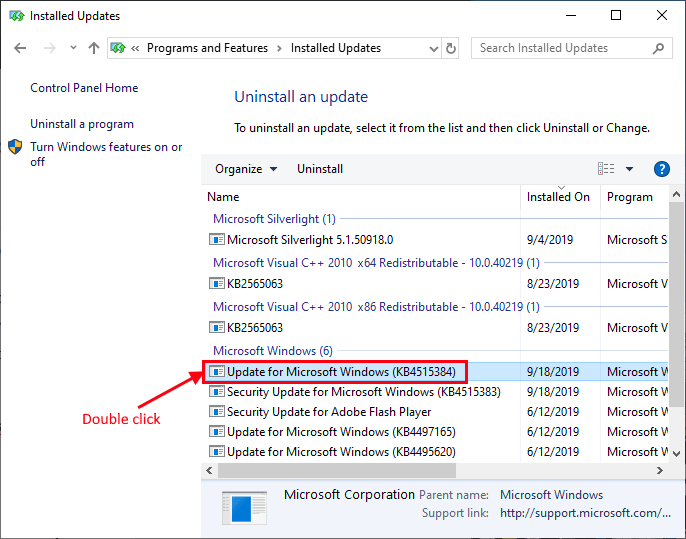Click the Uninstall toolbar button
686x539 pixels.
tap(320, 169)
